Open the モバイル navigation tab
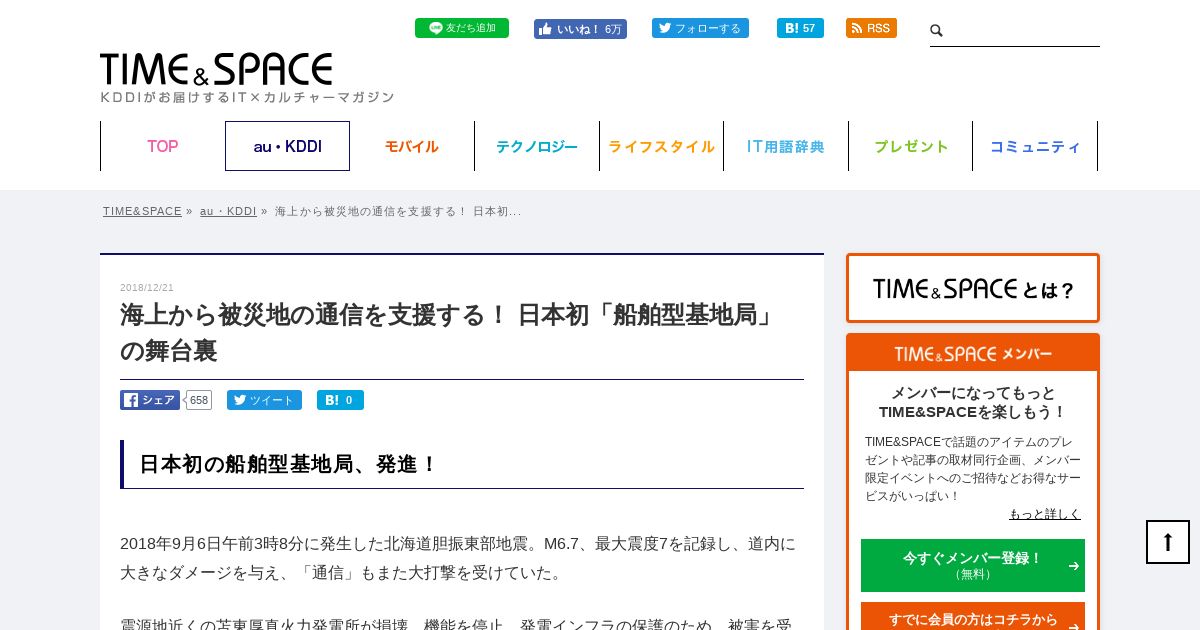1200x630 pixels. point(412,146)
